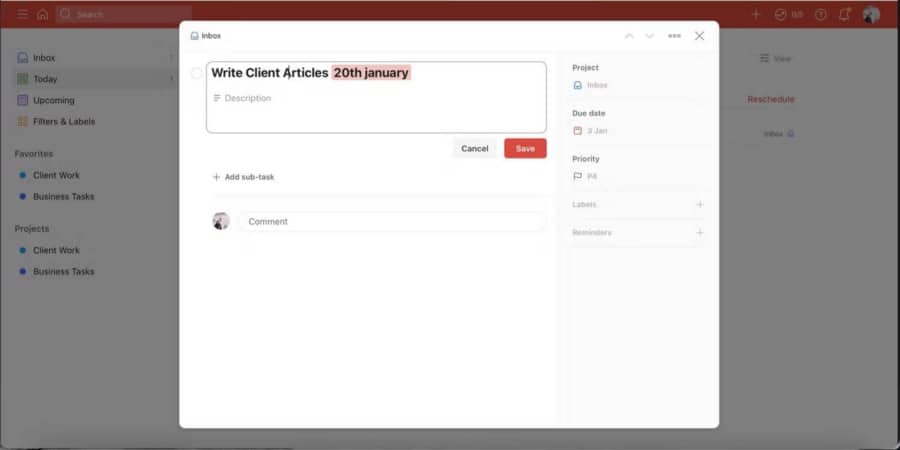Click the task title text field
The width and height of the screenshot is (900, 450).
click(270, 73)
